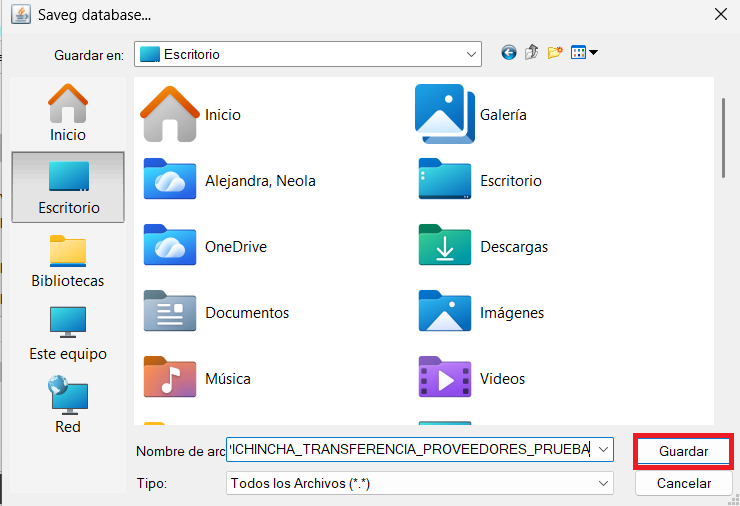Open Bibliotecas in the left sidebar
Screen dimensions: 740x506
click(68, 261)
